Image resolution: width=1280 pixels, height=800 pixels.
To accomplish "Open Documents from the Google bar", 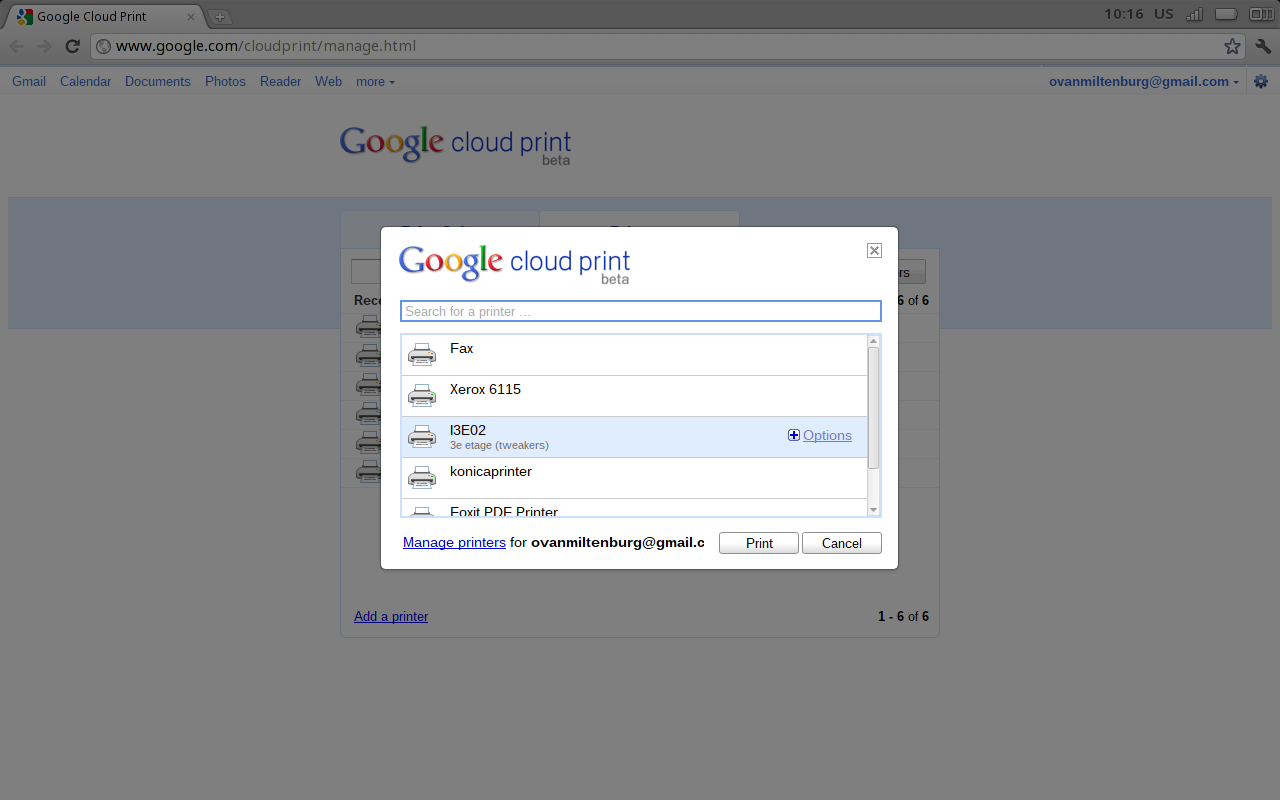I will coord(158,82).
